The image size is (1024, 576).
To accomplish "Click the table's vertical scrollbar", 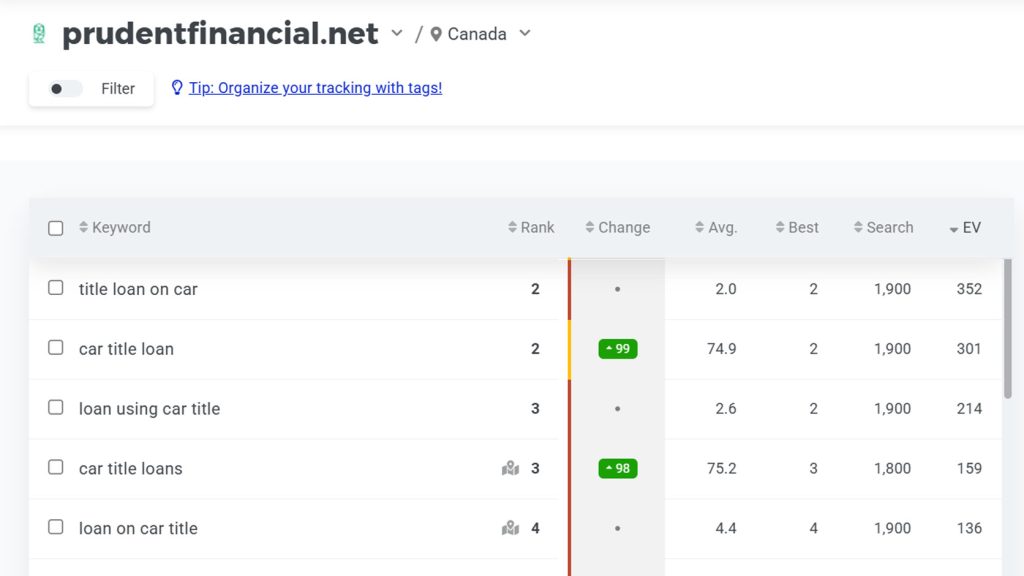I will tap(1008, 328).
